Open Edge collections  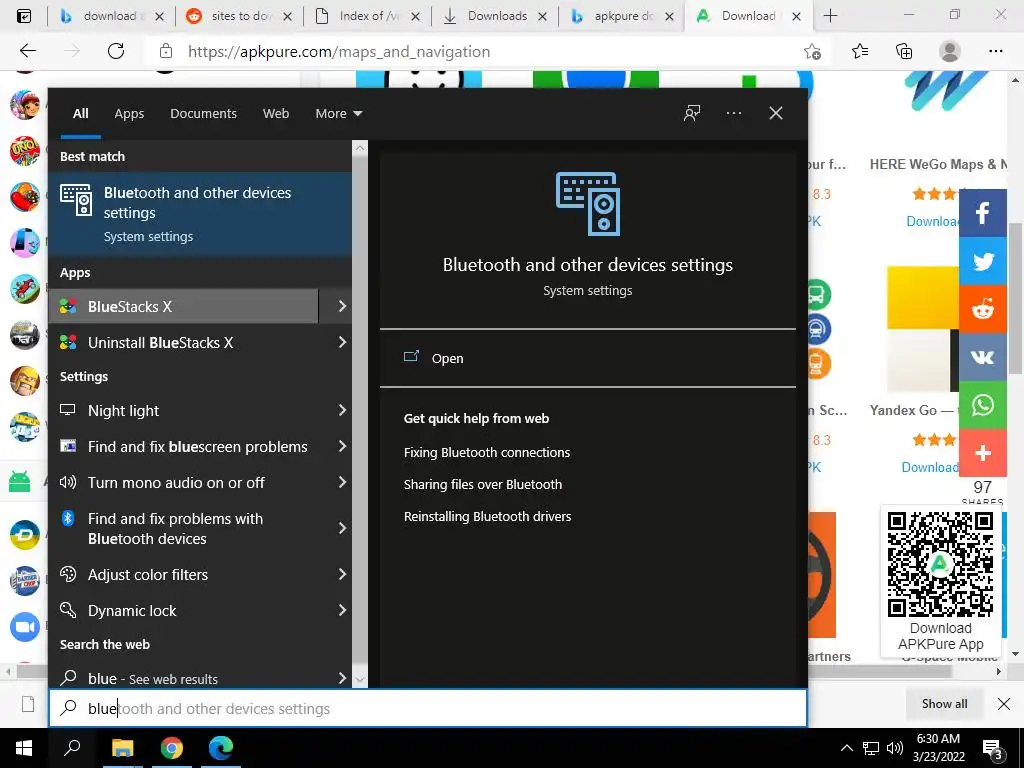904,51
